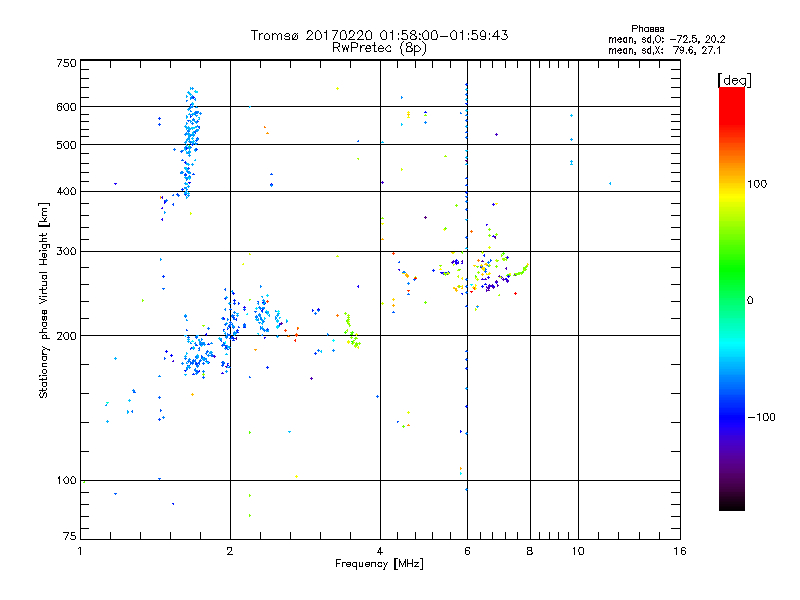Image resolution: width=800 pixels, height=600 pixels.
Task: Click the y-axis label '200'
Action: coord(66,336)
